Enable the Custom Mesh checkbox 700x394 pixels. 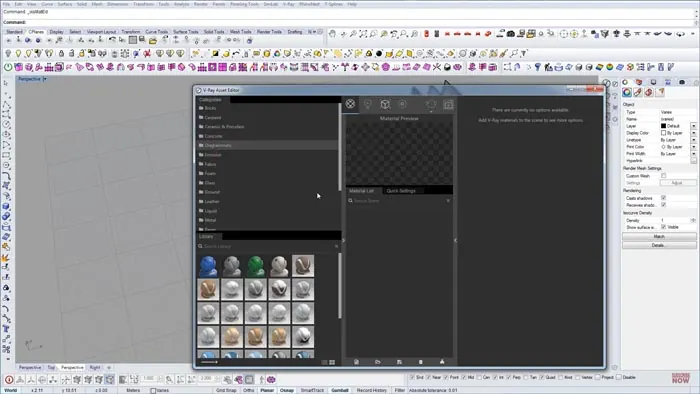coord(663,176)
